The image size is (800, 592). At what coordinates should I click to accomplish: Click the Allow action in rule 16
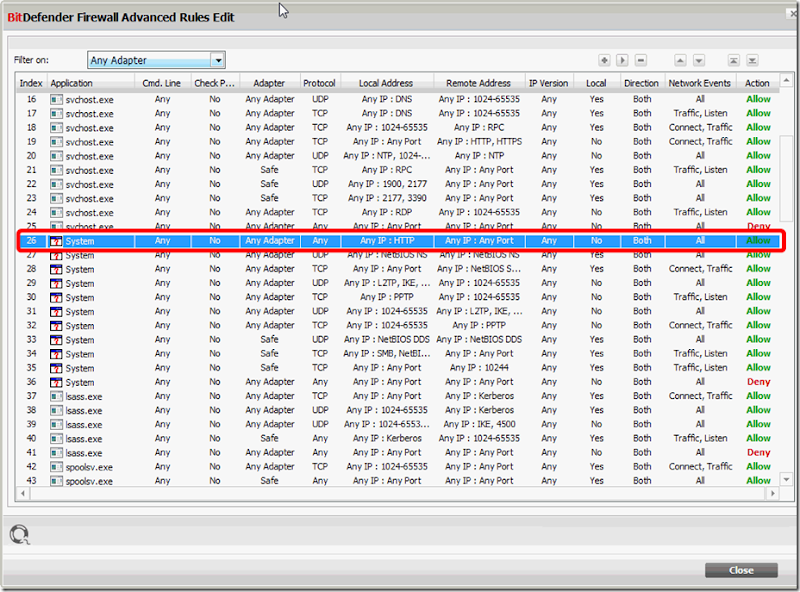[758, 99]
